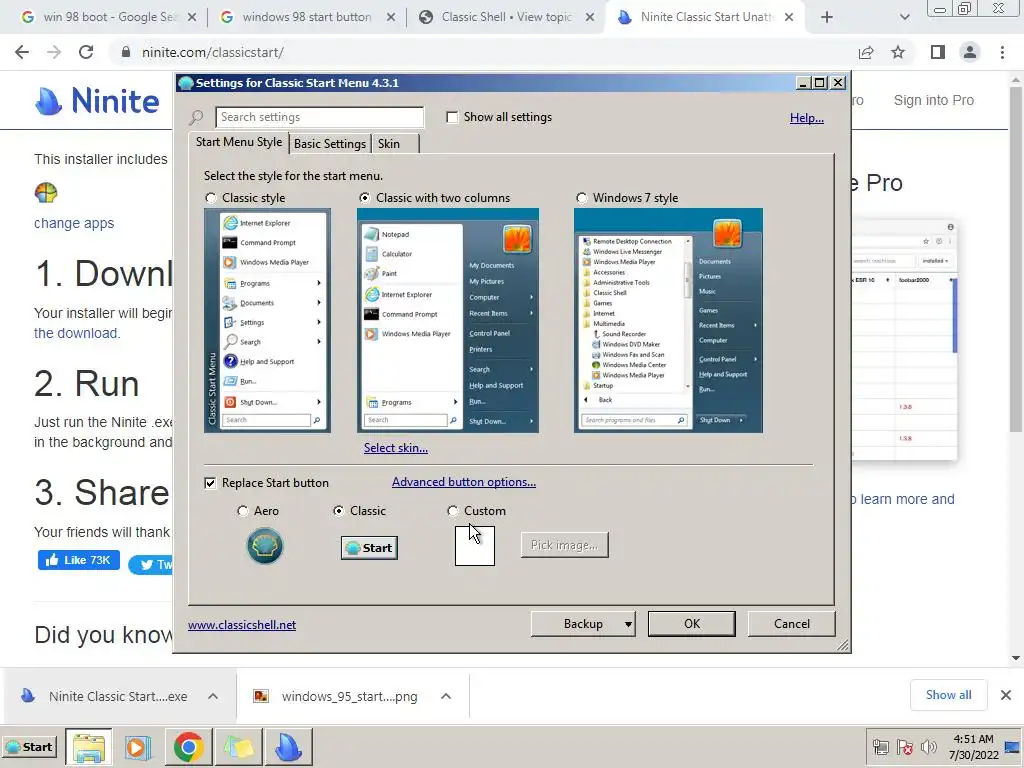Switch to the Start Menu Style tab
The width and height of the screenshot is (1024, 768).
point(239,142)
